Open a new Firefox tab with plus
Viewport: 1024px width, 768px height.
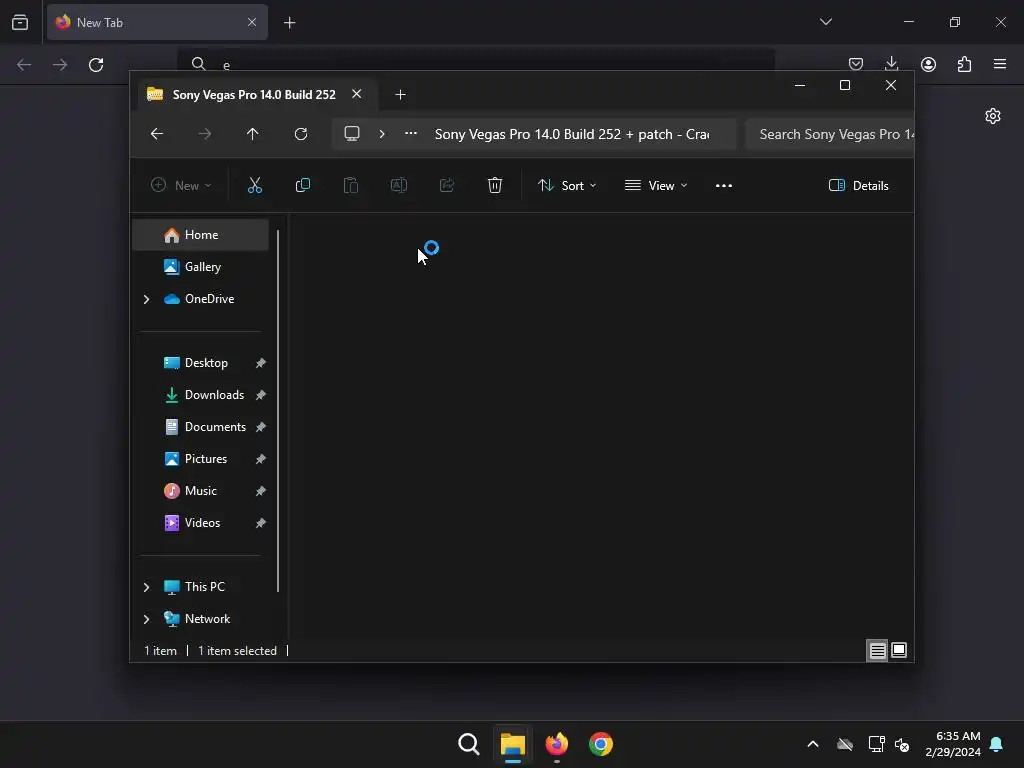pyautogui.click(x=289, y=23)
